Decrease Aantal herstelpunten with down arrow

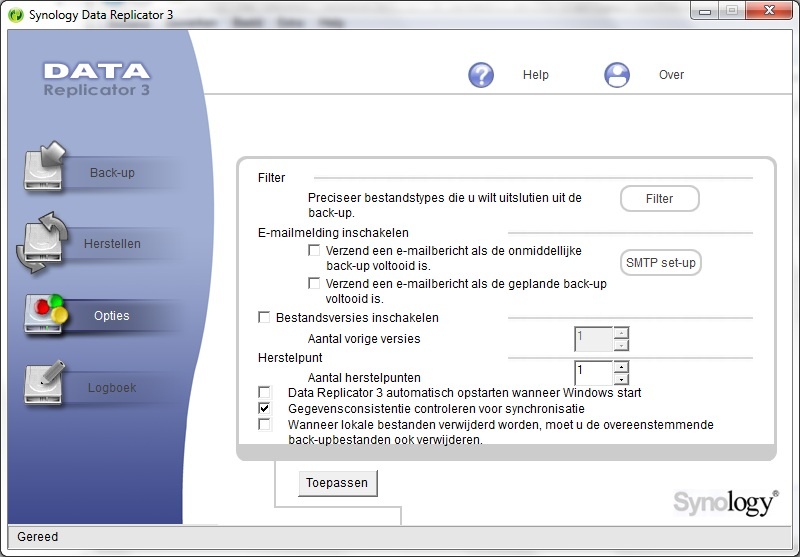[x=621, y=379]
